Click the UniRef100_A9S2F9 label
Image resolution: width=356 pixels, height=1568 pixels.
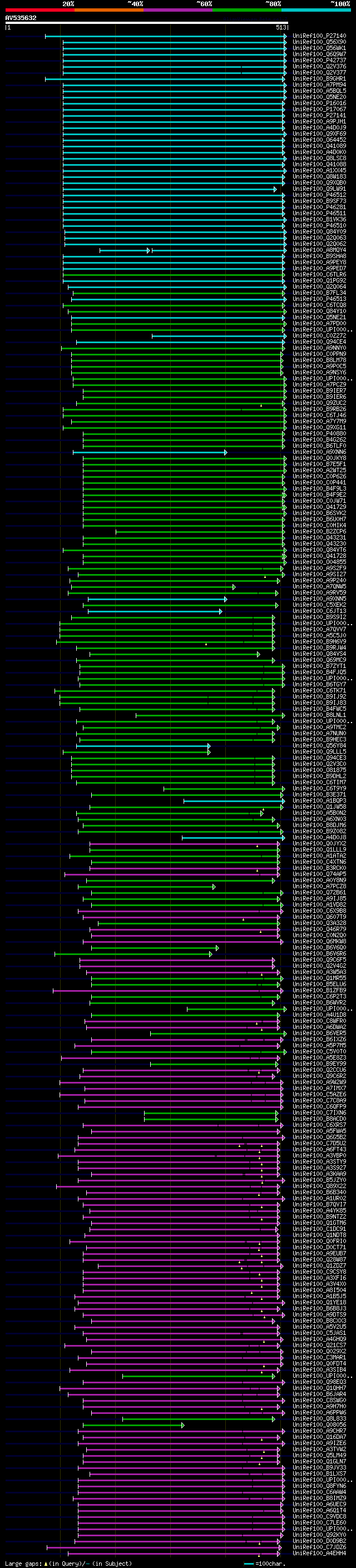tap(319, 568)
